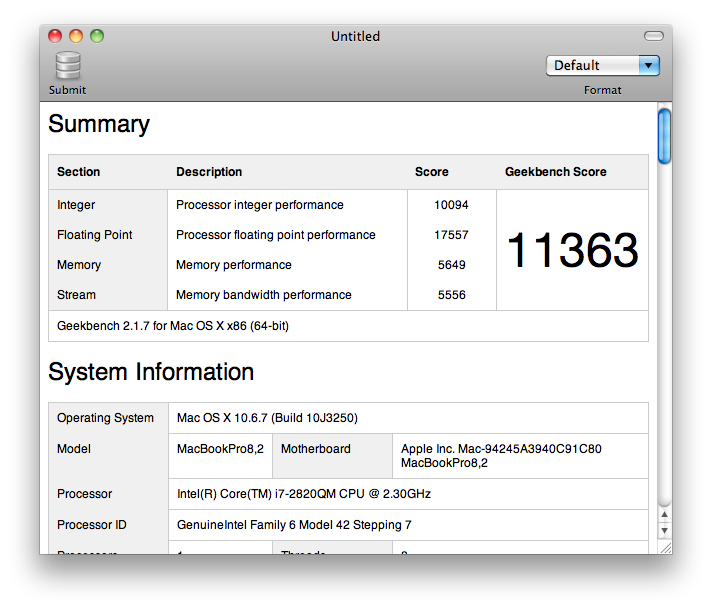The height and width of the screenshot is (609, 712).
Task: Zoom the window with green button
Action: [x=97, y=36]
